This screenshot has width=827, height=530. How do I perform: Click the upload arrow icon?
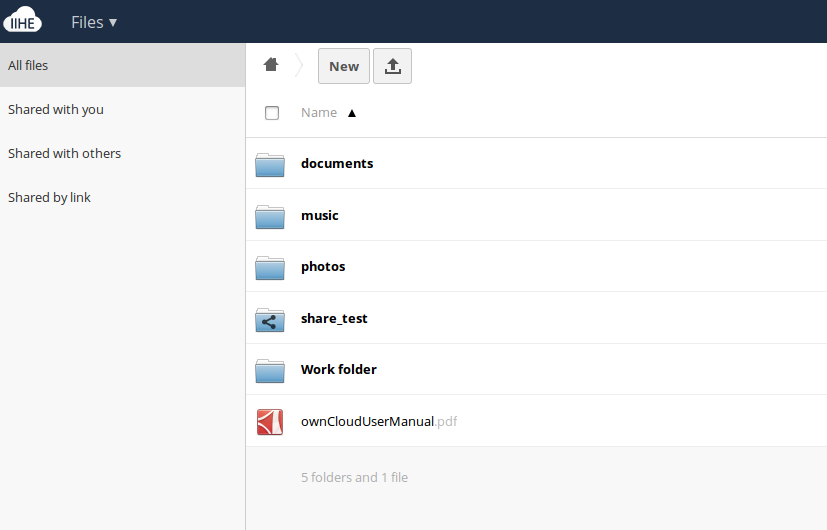tap(392, 66)
